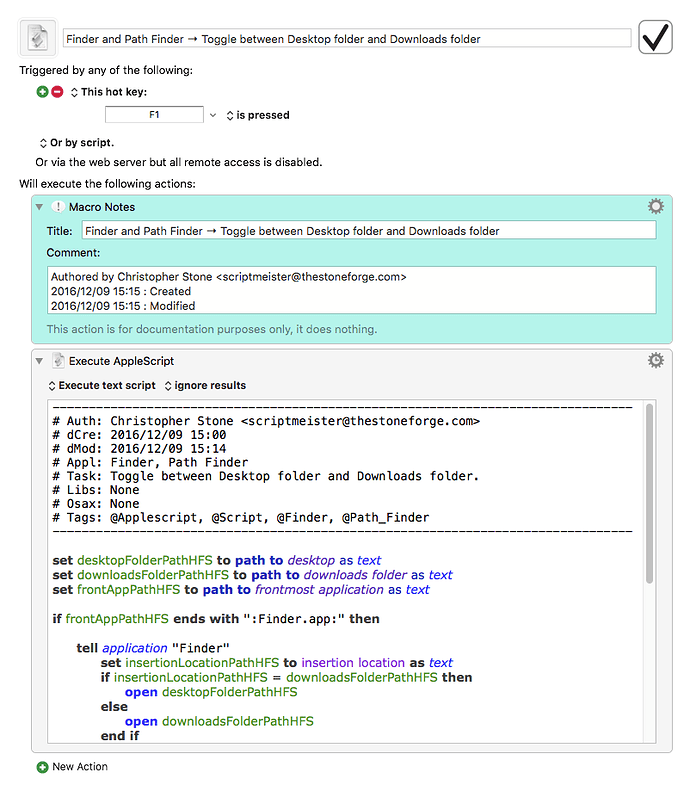Toggle the macro enabled checkmark

[655, 37]
